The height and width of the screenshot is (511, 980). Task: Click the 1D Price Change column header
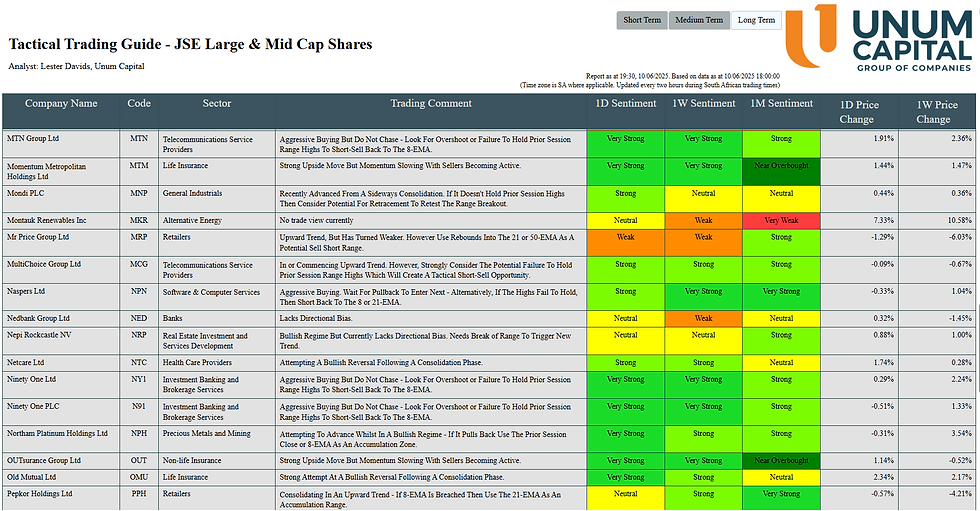(x=859, y=112)
